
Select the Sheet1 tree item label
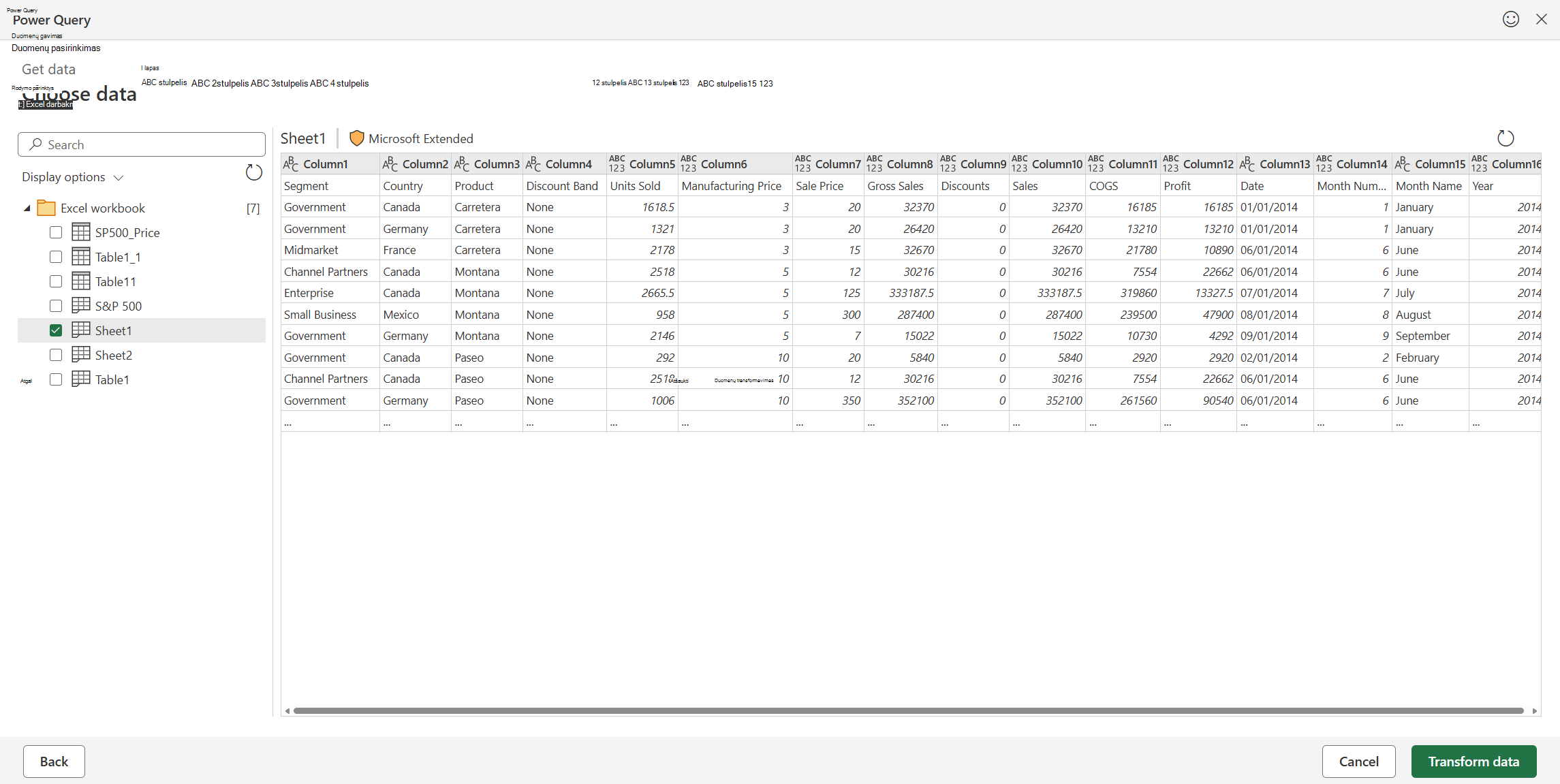pyautogui.click(x=113, y=330)
